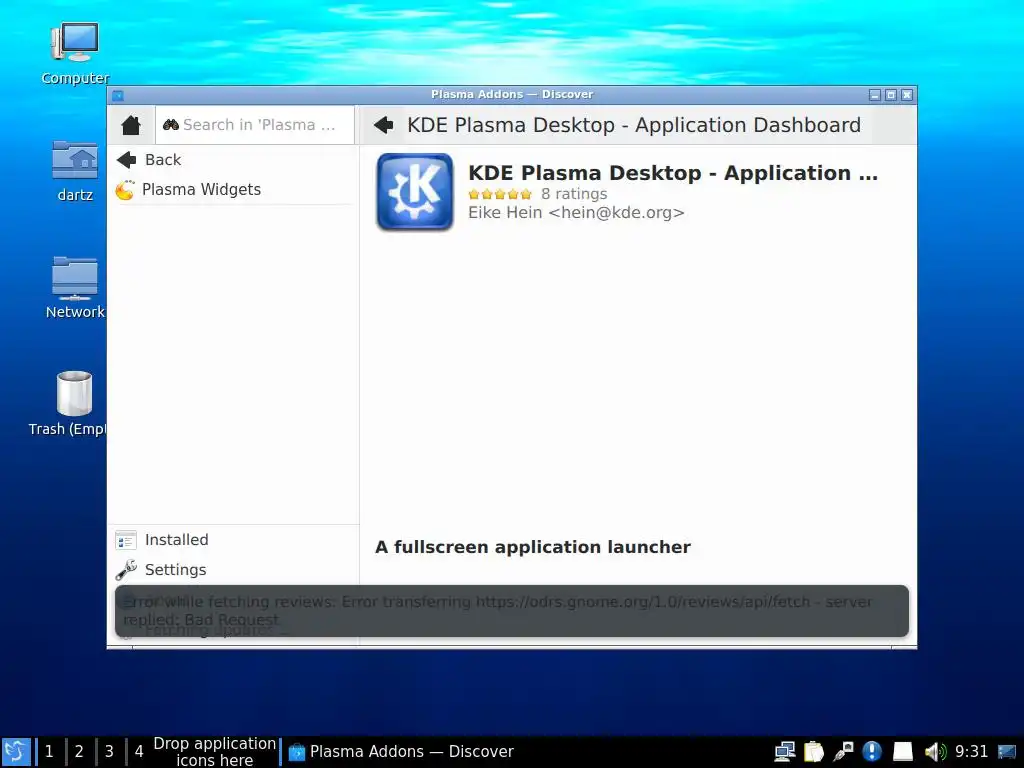Viewport: 1024px width, 768px height.
Task: Click the five-star rating display
Action: point(500,194)
